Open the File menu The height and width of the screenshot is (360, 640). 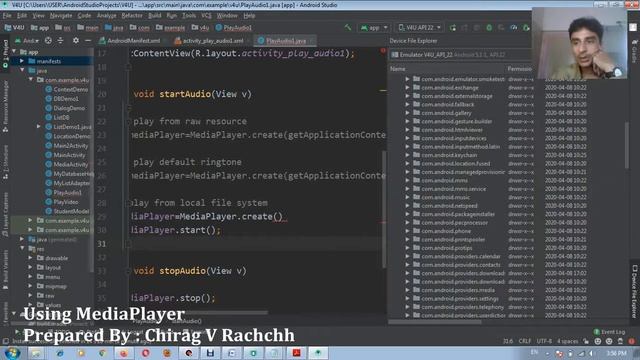click(7, 16)
